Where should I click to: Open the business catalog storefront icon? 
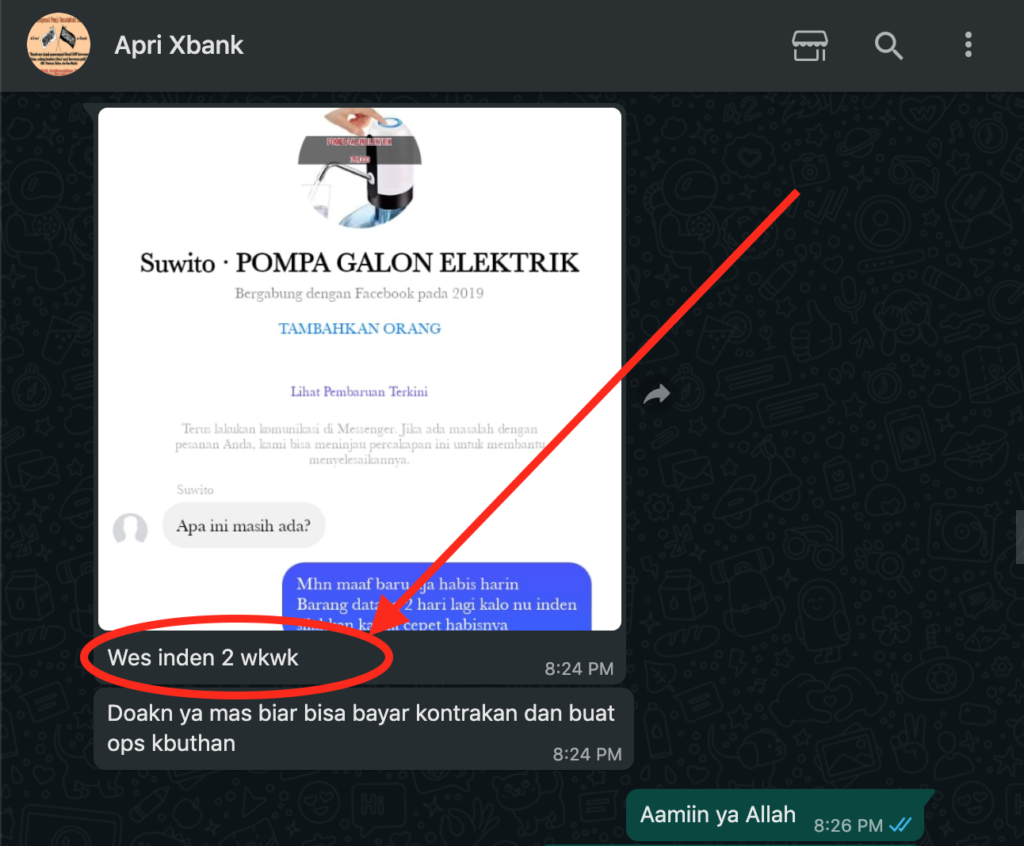[x=809, y=46]
